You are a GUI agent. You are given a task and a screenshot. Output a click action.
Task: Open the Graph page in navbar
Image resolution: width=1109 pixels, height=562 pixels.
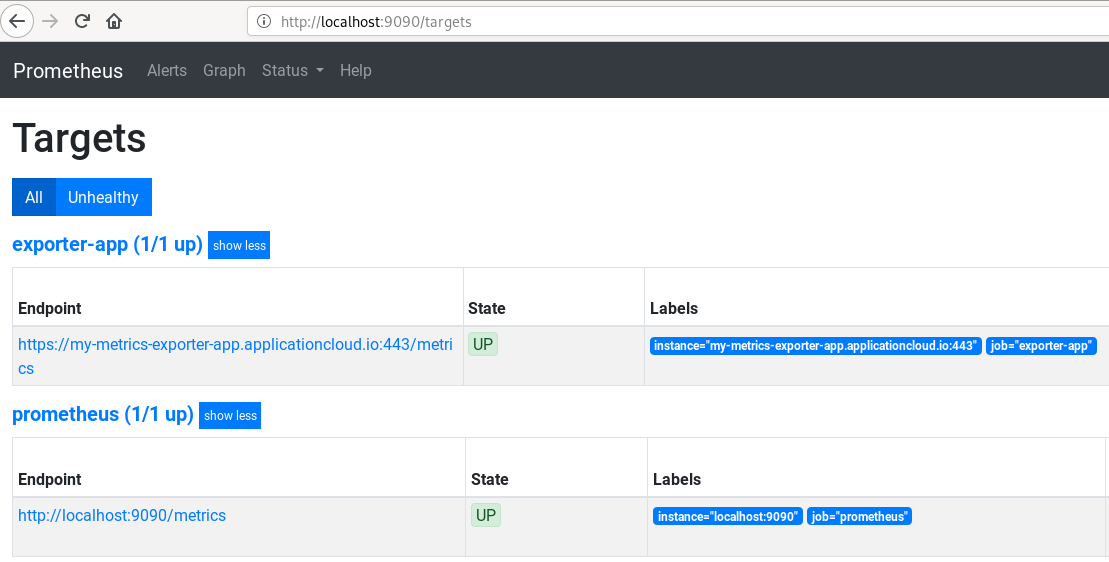point(224,71)
